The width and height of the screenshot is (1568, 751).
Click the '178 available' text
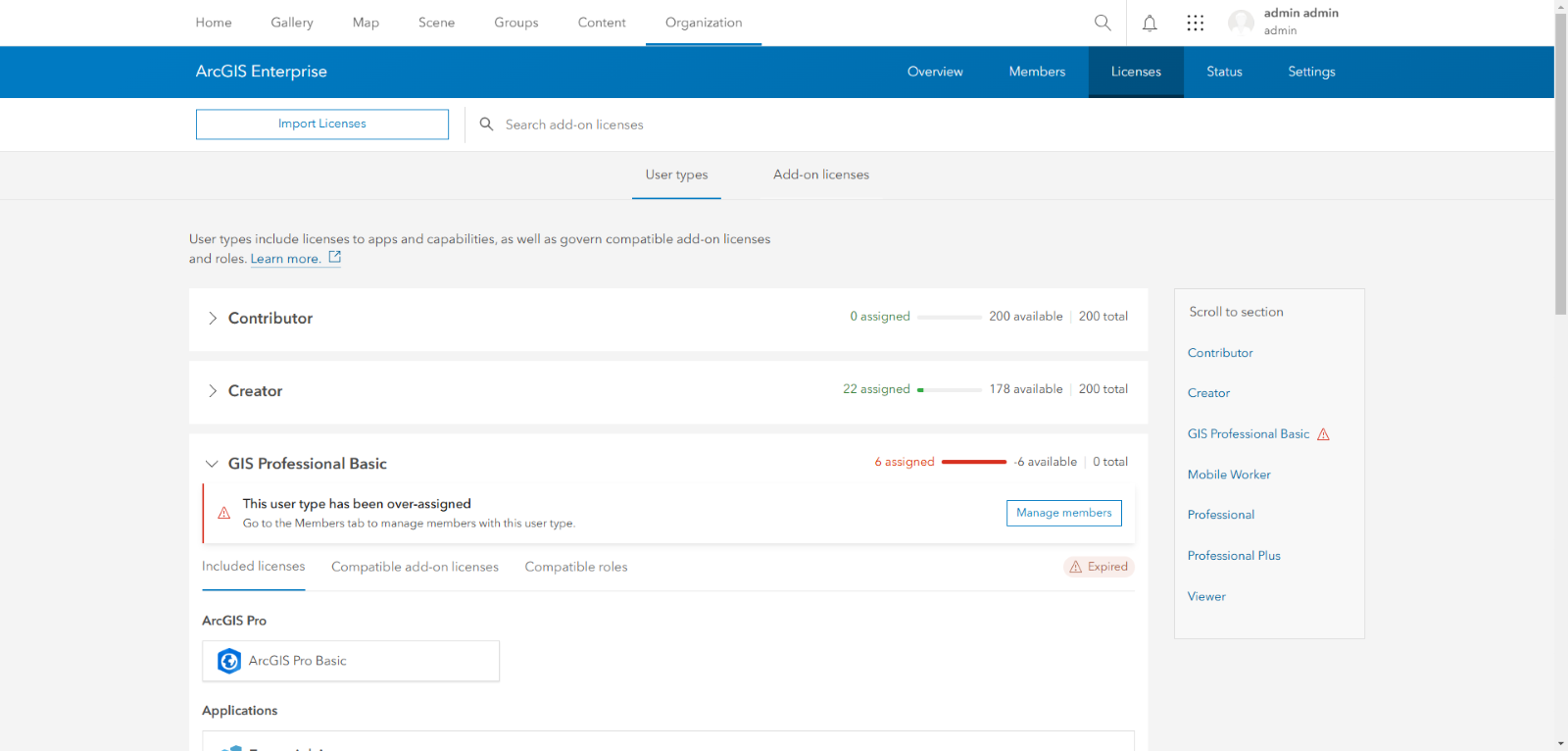pos(1026,389)
